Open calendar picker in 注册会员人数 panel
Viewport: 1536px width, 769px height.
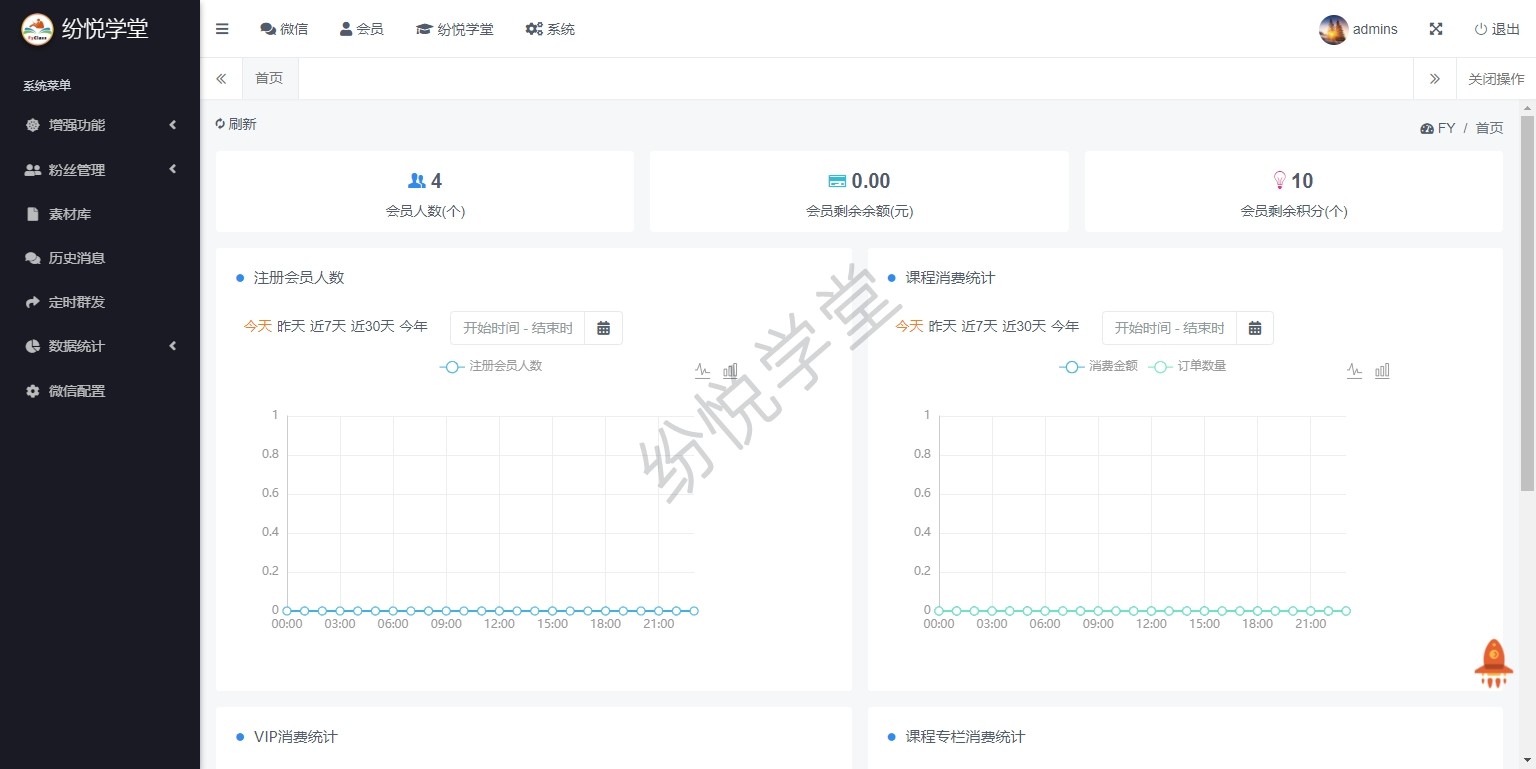(603, 328)
